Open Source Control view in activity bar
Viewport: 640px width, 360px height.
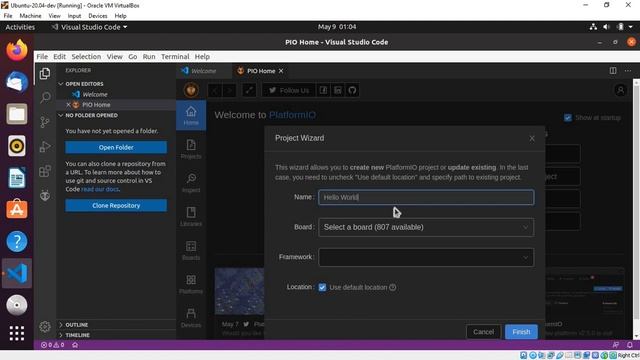pyautogui.click(x=45, y=122)
